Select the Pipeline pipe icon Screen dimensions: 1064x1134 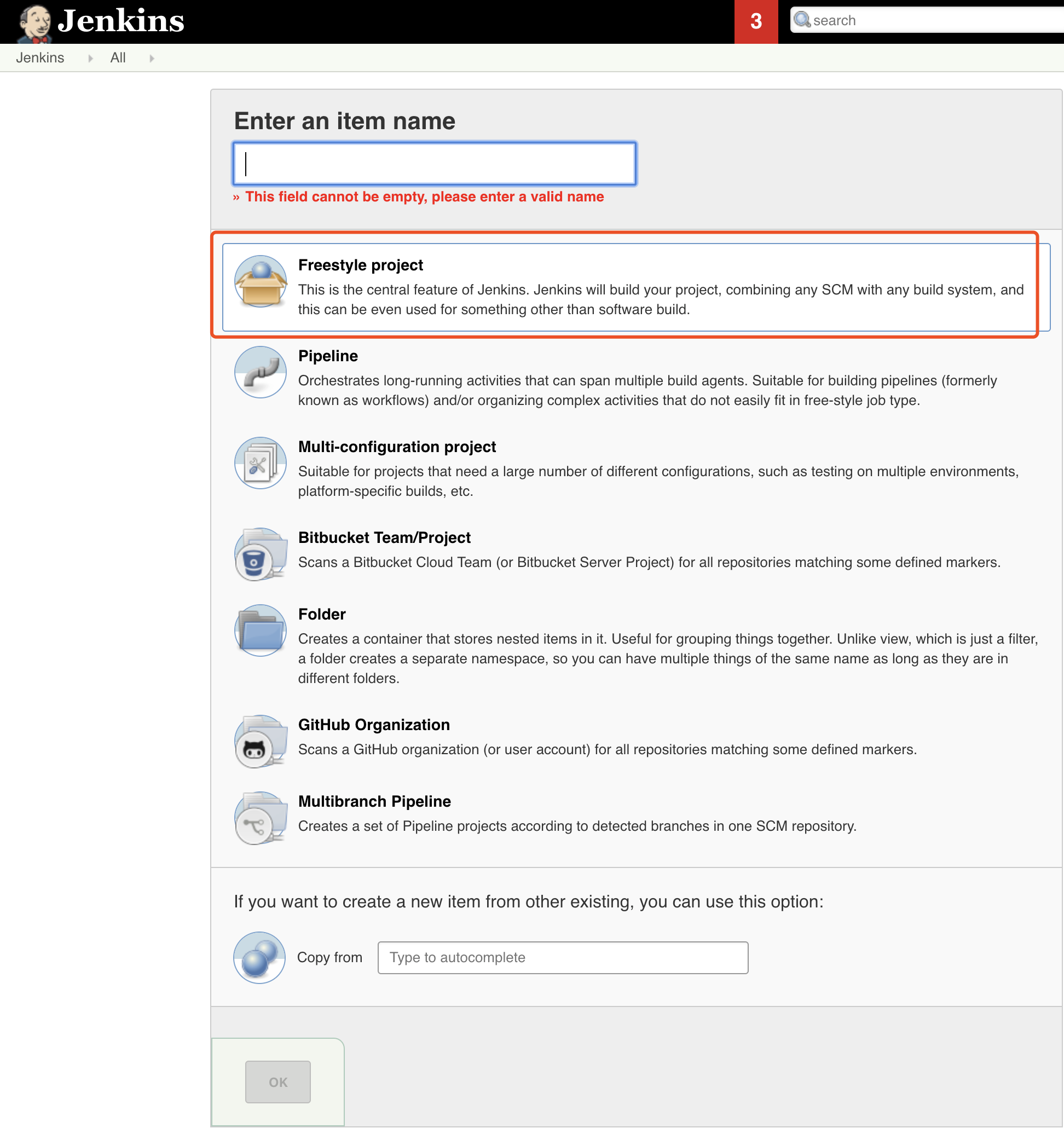pyautogui.click(x=260, y=372)
